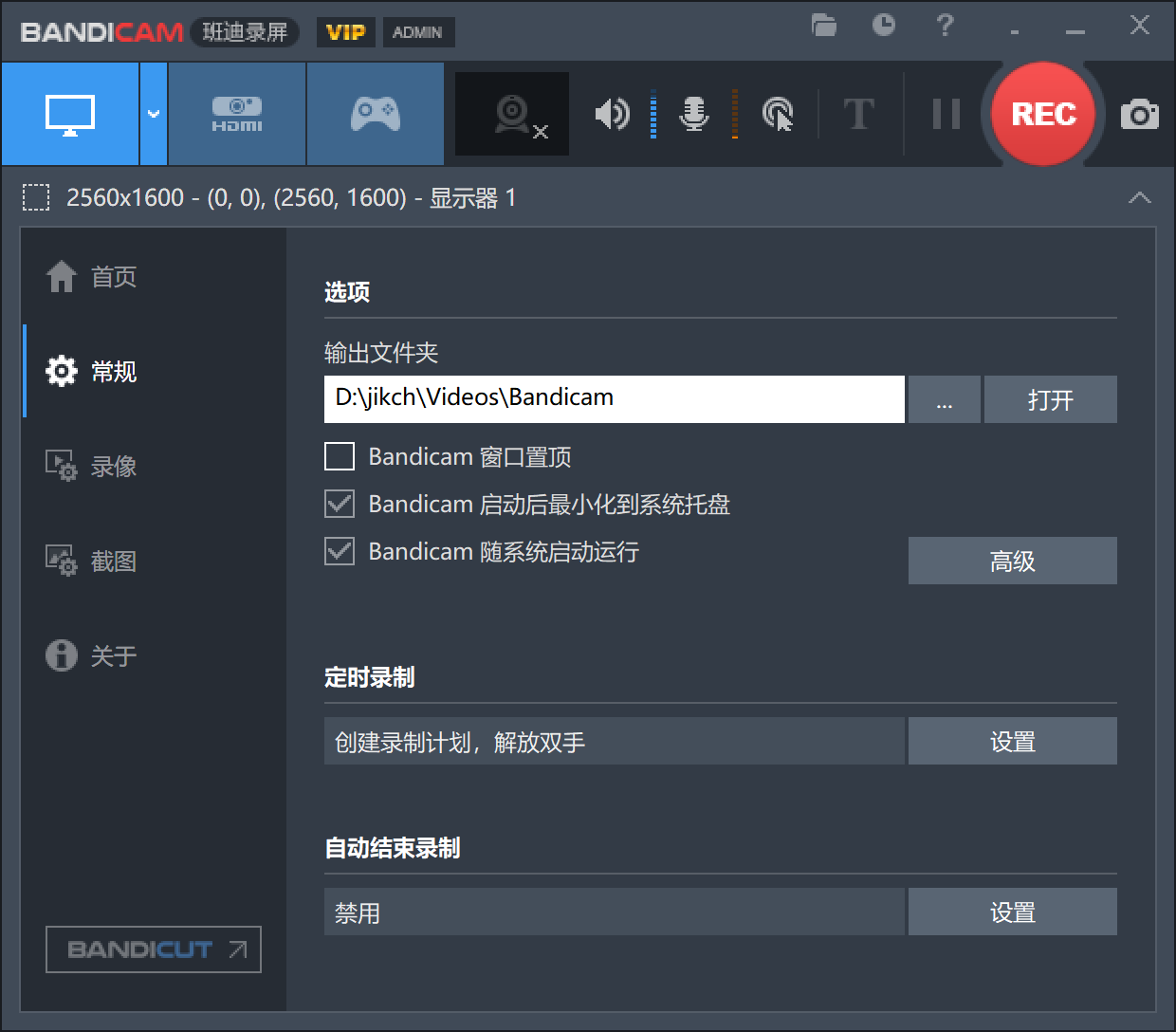Browse for output folder with ... button

tap(944, 399)
